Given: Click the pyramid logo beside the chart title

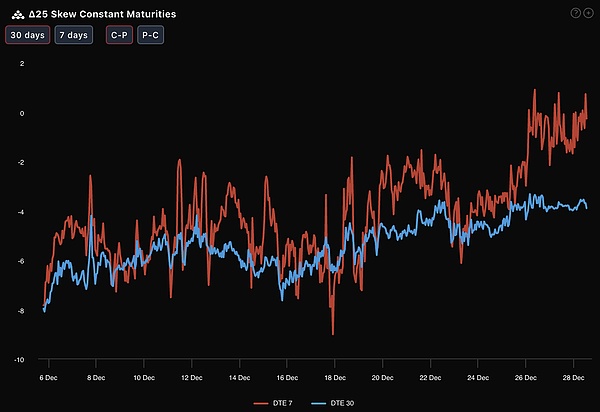Looking at the screenshot, I should pos(14,14).
